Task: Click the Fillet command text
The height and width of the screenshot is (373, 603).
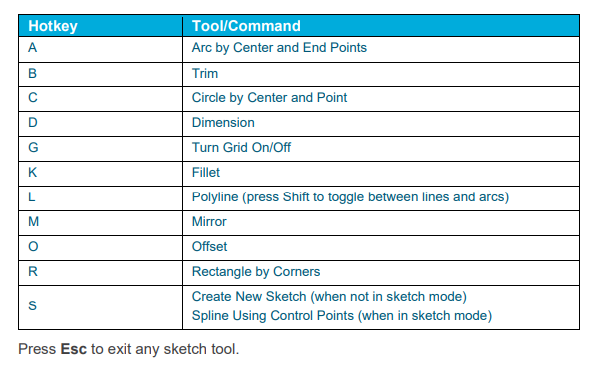Action: pyautogui.click(x=206, y=173)
